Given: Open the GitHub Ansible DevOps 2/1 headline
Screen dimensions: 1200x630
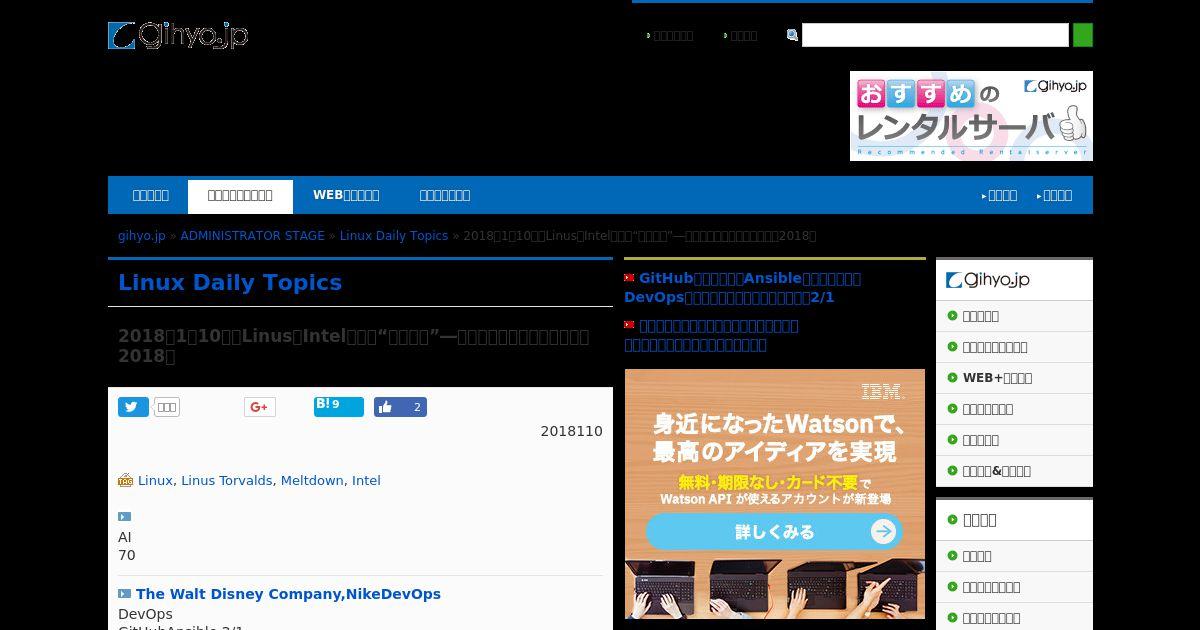Looking at the screenshot, I should pyautogui.click(x=742, y=288).
